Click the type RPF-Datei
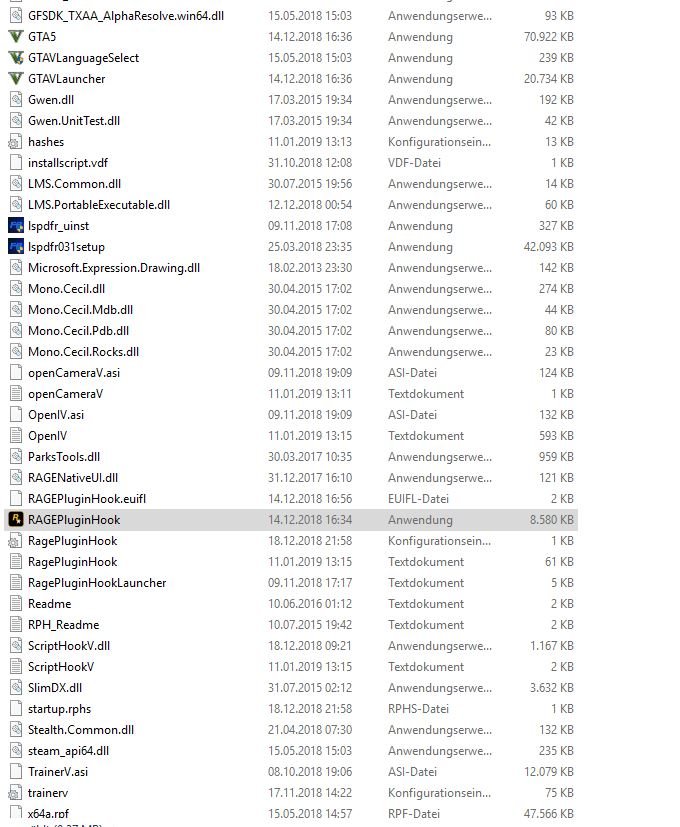Viewport: 680px width, 827px height. pyautogui.click(x=414, y=814)
